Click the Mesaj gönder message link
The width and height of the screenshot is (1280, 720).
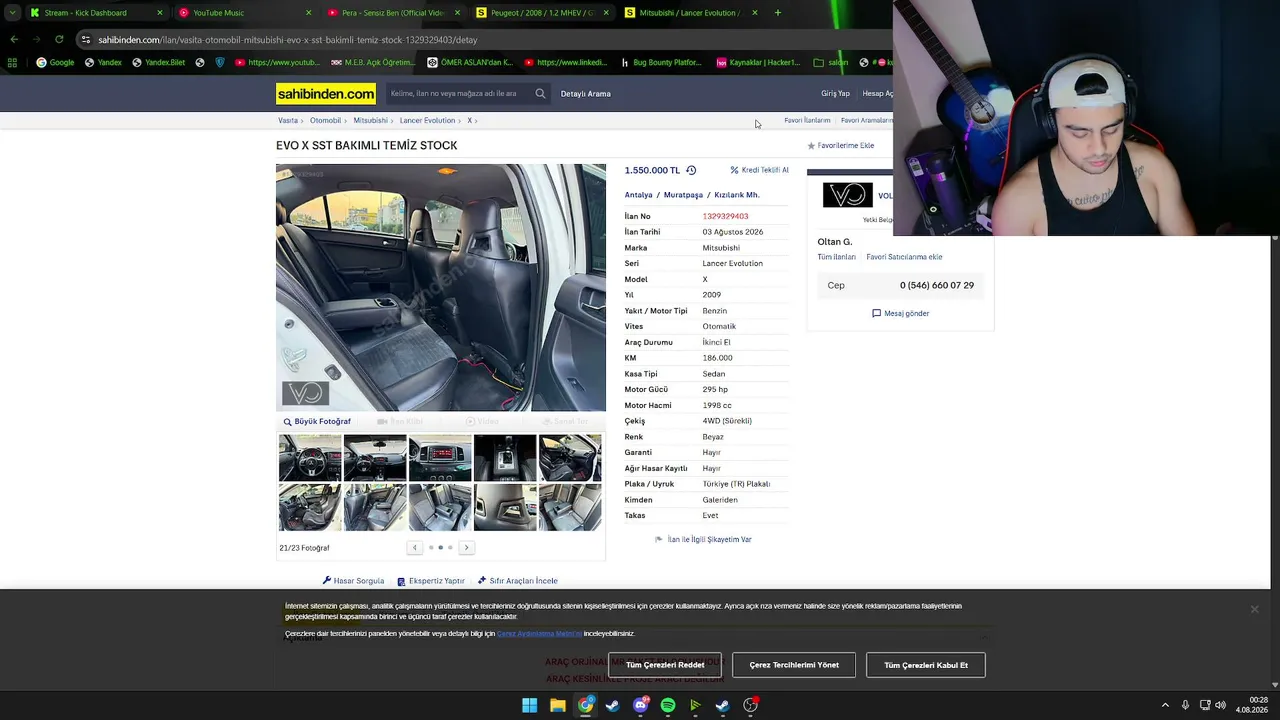tap(901, 314)
